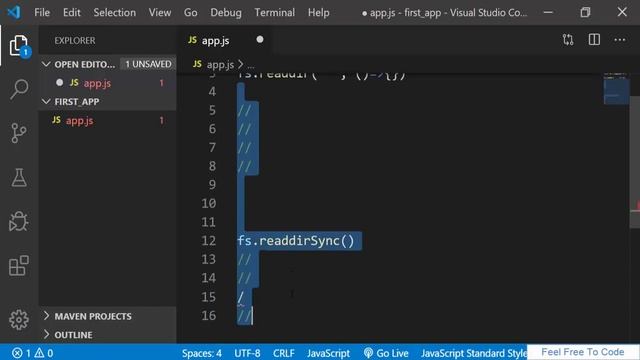Open the Debug bug icon

pos(19,221)
